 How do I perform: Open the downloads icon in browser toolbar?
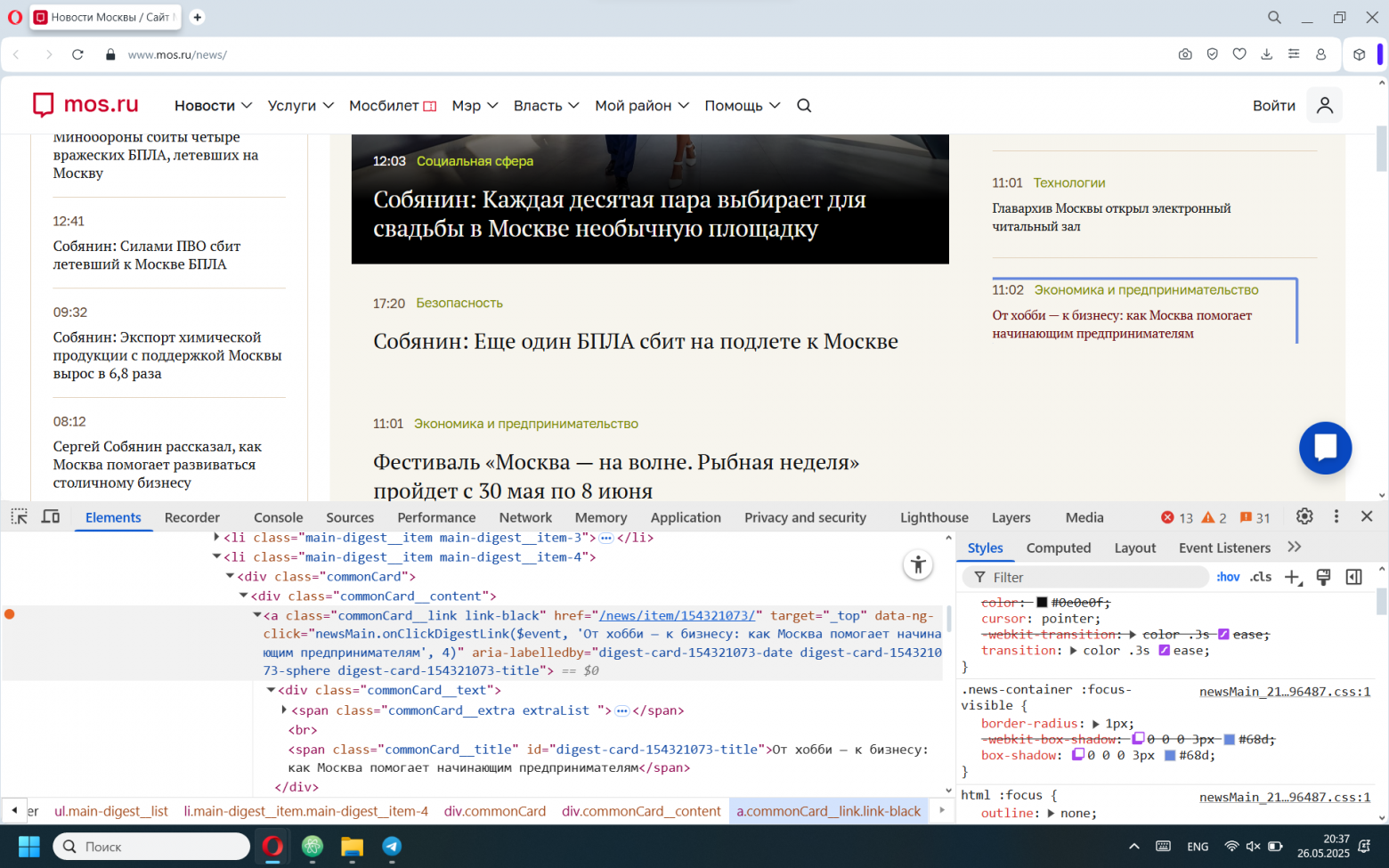coord(1266,54)
